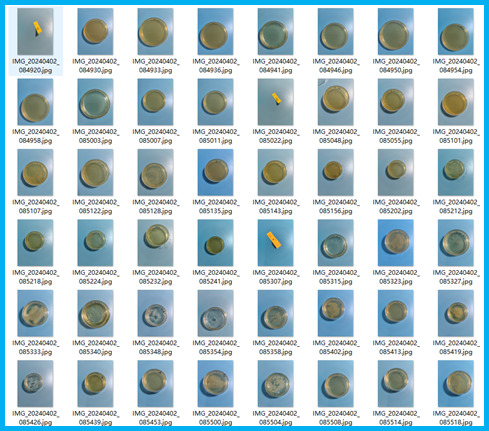
Task: Click the yellow tag photo 085307.jpg
Action: pyautogui.click(x=275, y=243)
